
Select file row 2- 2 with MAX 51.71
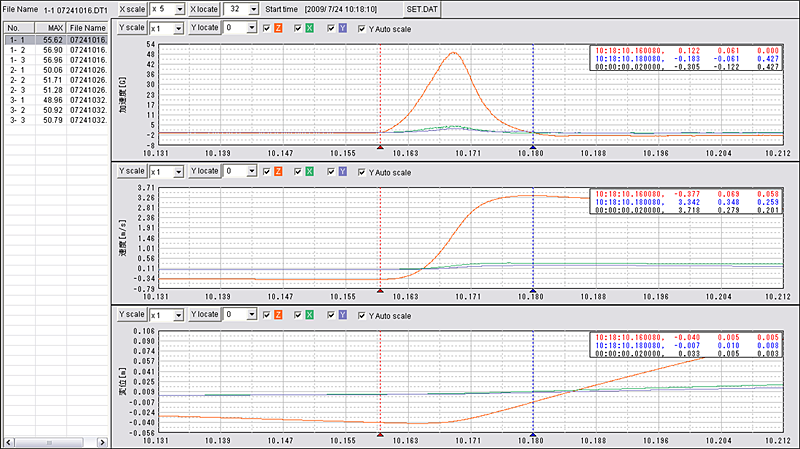coord(57,80)
